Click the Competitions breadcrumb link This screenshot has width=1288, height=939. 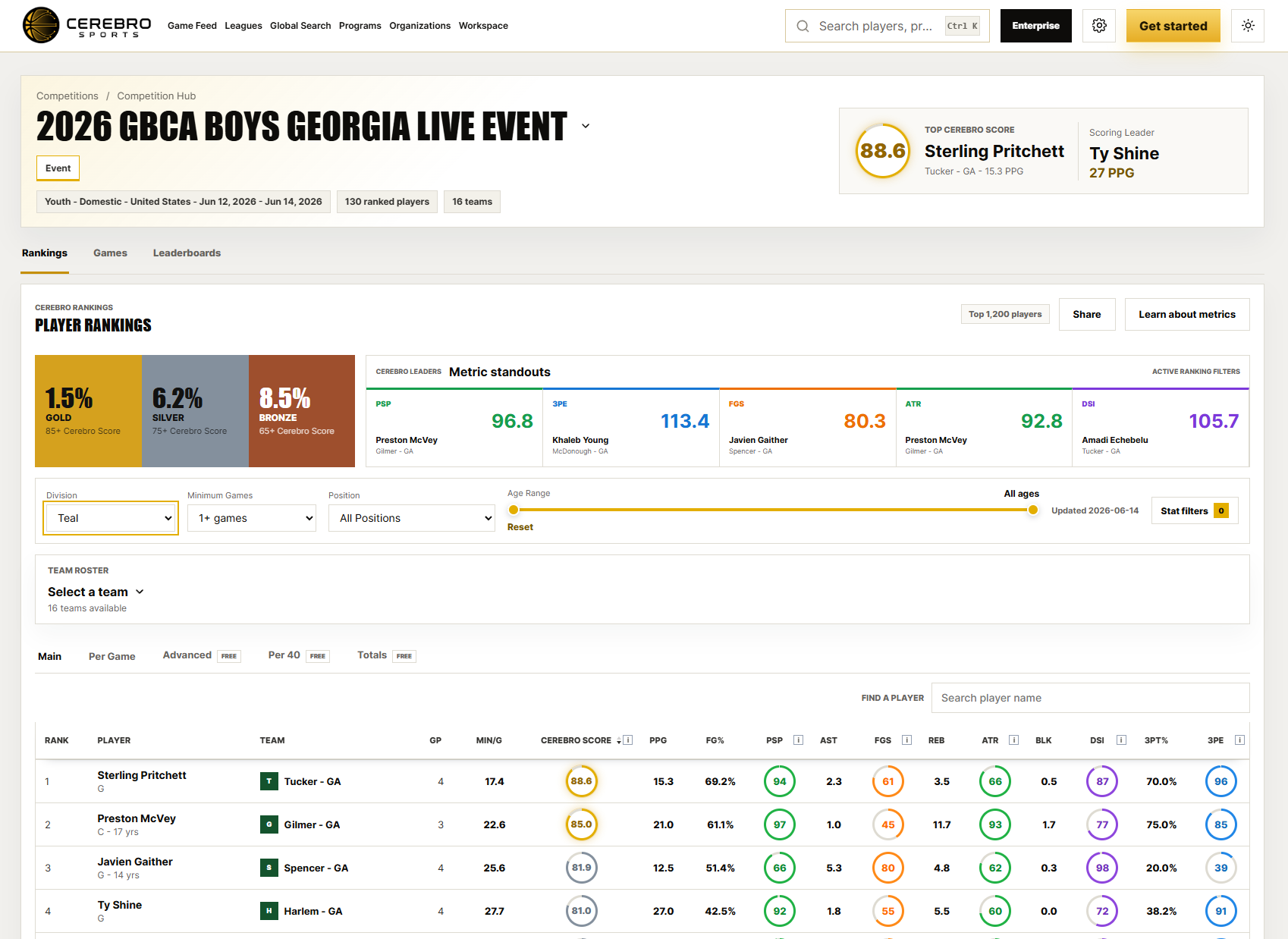click(68, 96)
